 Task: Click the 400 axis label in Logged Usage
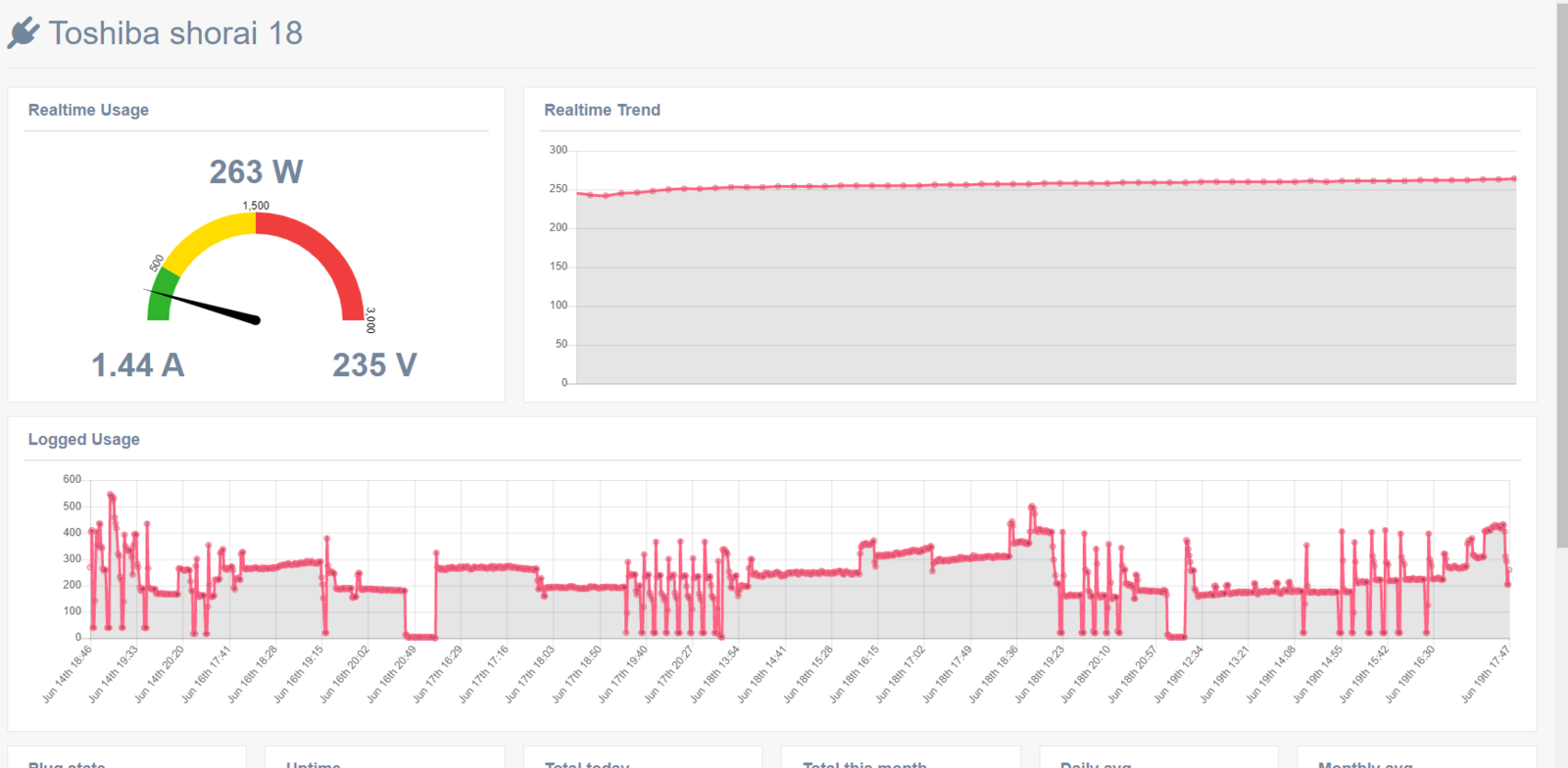click(73, 532)
